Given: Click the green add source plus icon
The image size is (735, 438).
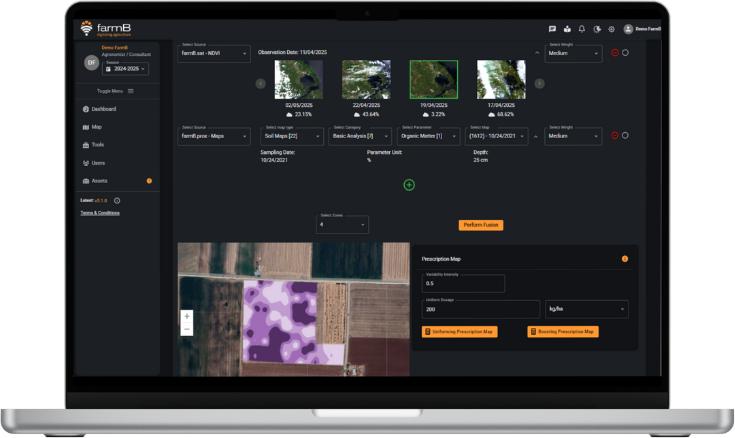Looking at the screenshot, I should 409,185.
